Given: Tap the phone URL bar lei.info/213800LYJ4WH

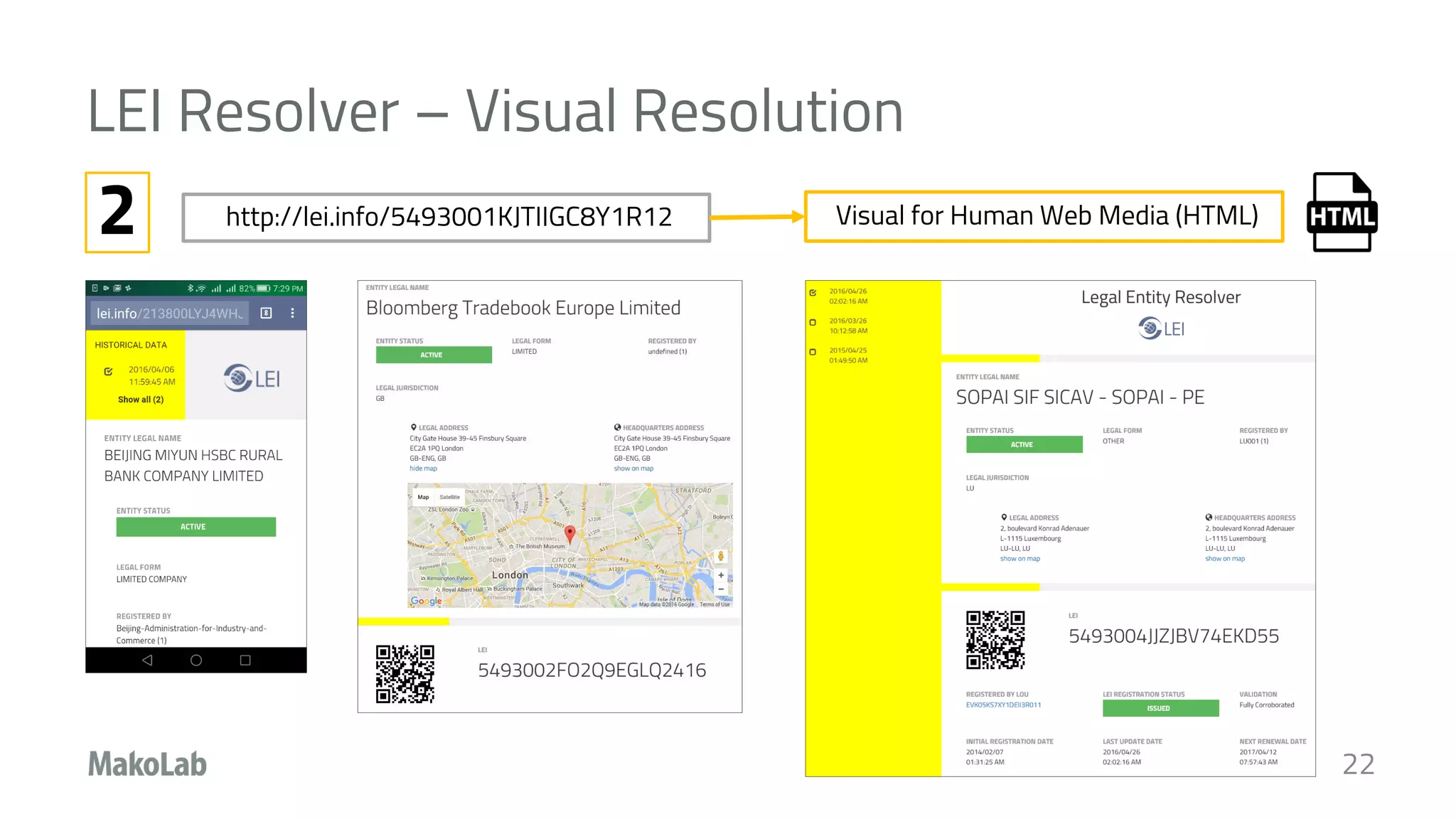Looking at the screenshot, I should tap(170, 314).
